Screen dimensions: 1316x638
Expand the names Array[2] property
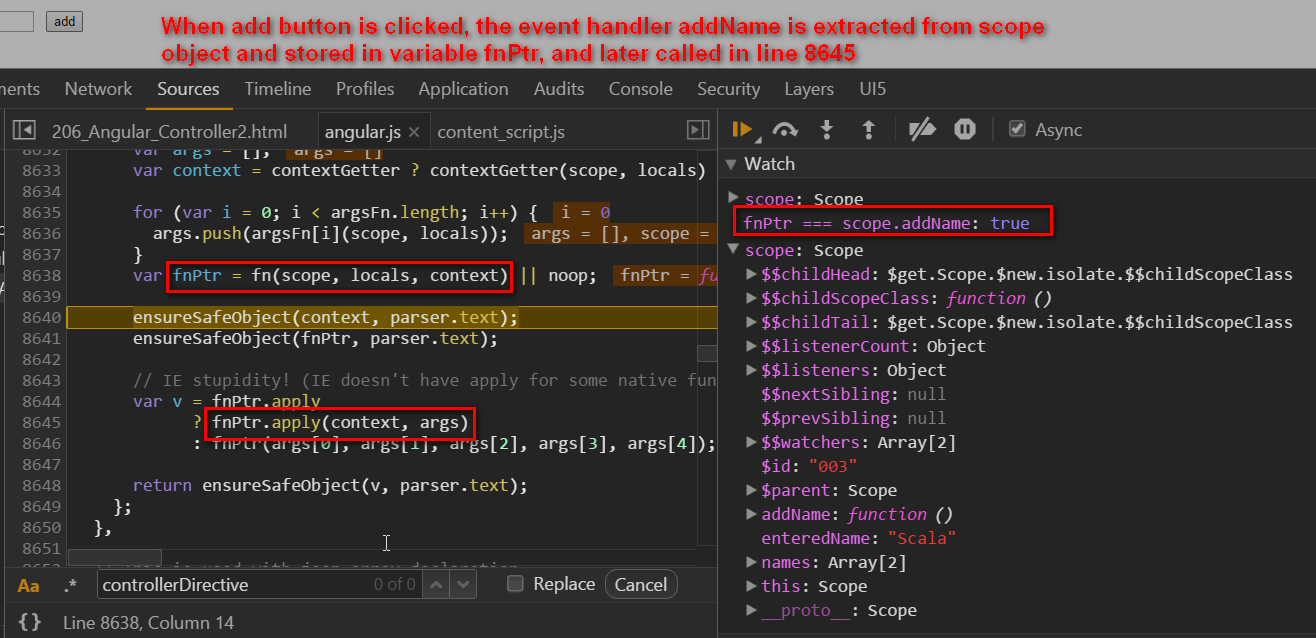click(x=752, y=562)
